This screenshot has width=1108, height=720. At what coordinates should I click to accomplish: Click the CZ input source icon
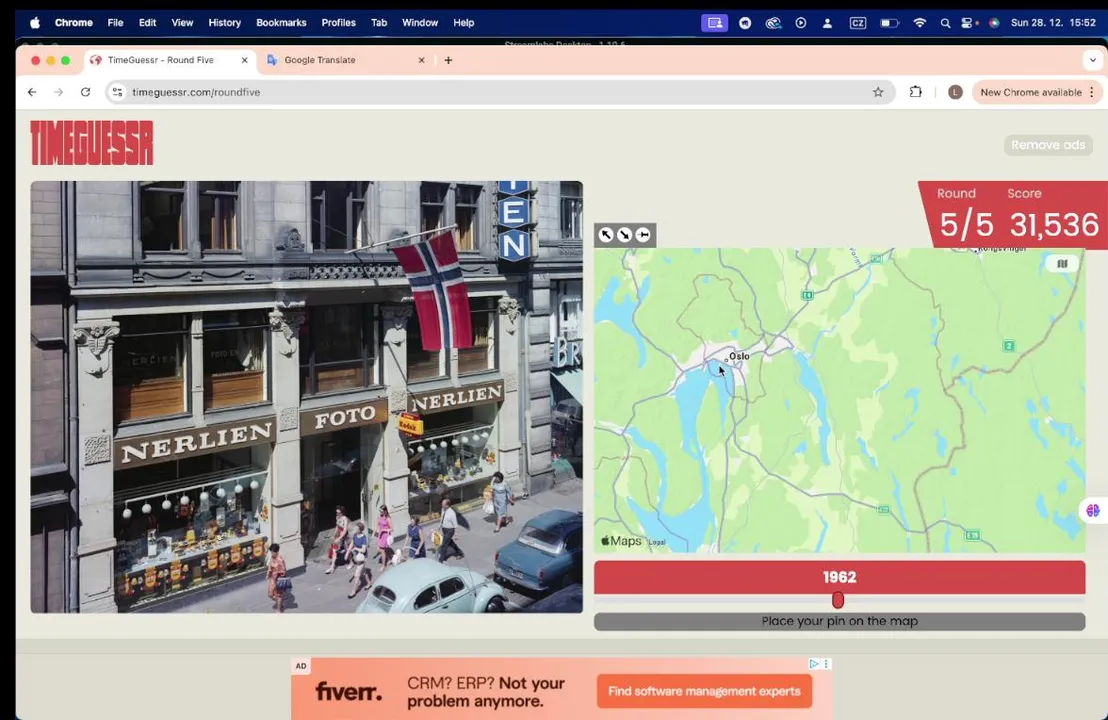[x=857, y=23]
